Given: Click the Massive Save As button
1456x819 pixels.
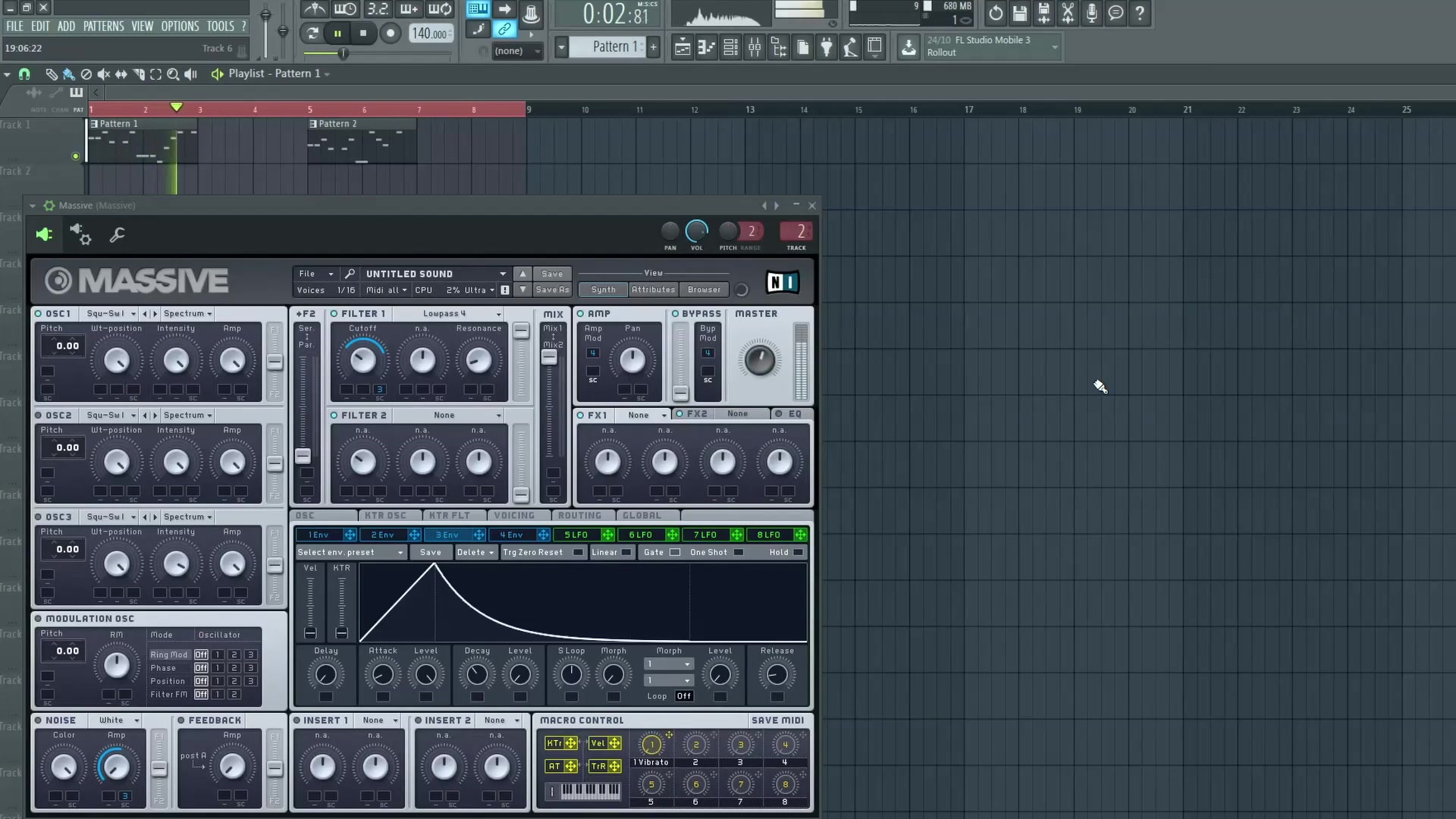Looking at the screenshot, I should click(x=552, y=290).
